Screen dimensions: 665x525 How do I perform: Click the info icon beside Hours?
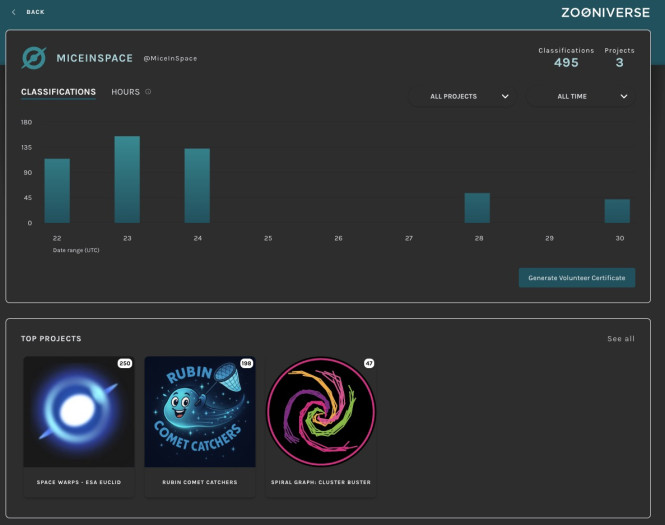pos(148,92)
